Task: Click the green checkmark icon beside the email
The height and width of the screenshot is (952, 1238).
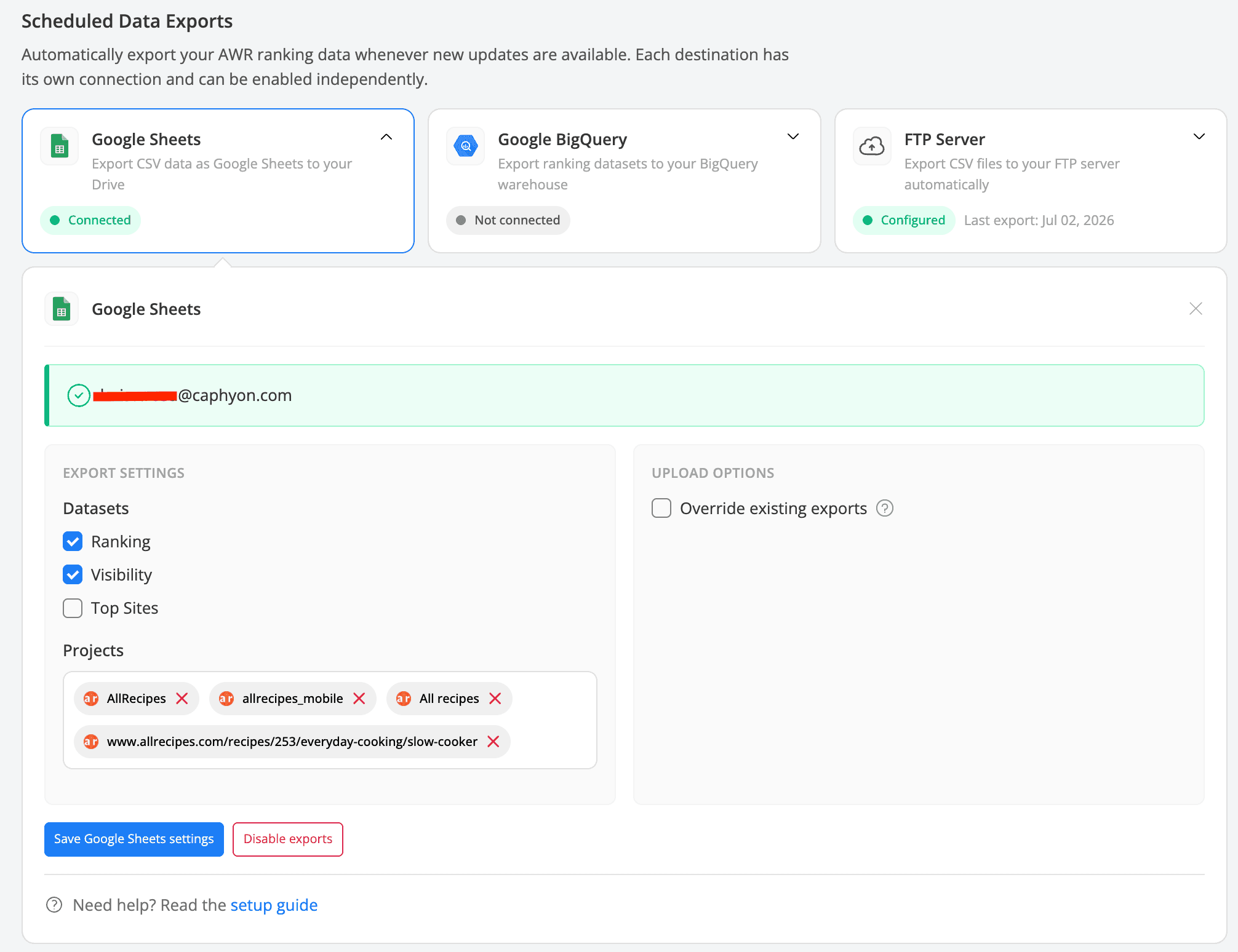Action: 79,395
